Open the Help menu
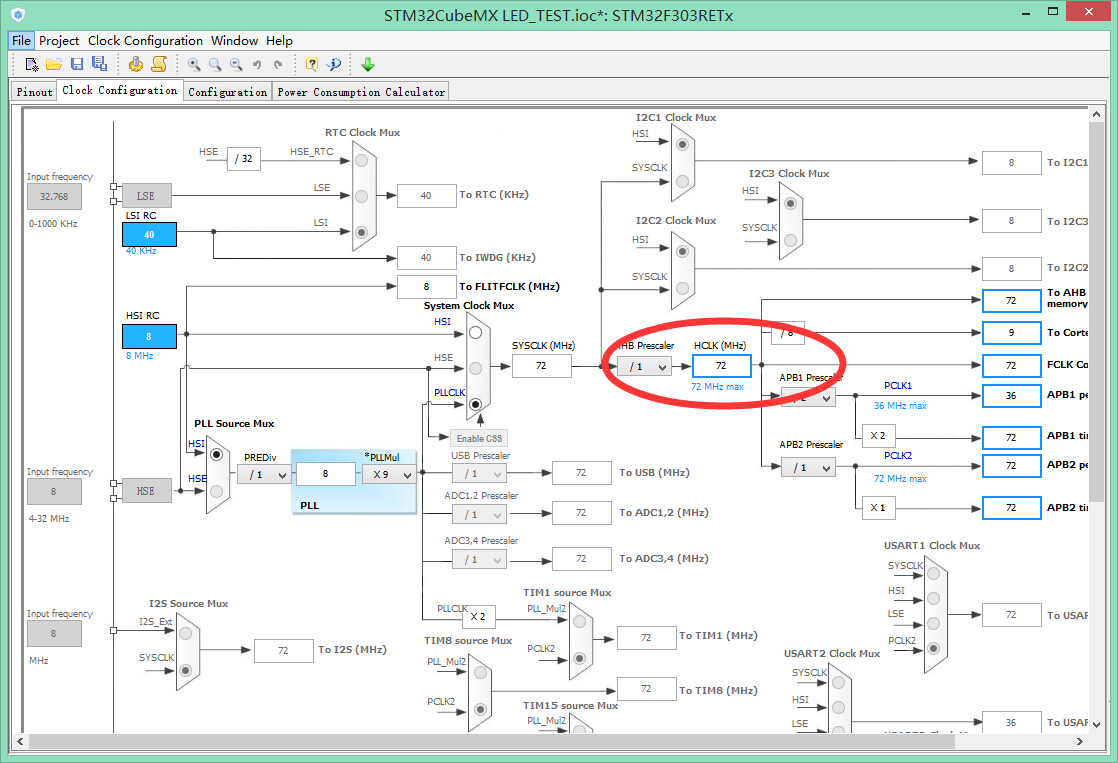 tap(280, 41)
